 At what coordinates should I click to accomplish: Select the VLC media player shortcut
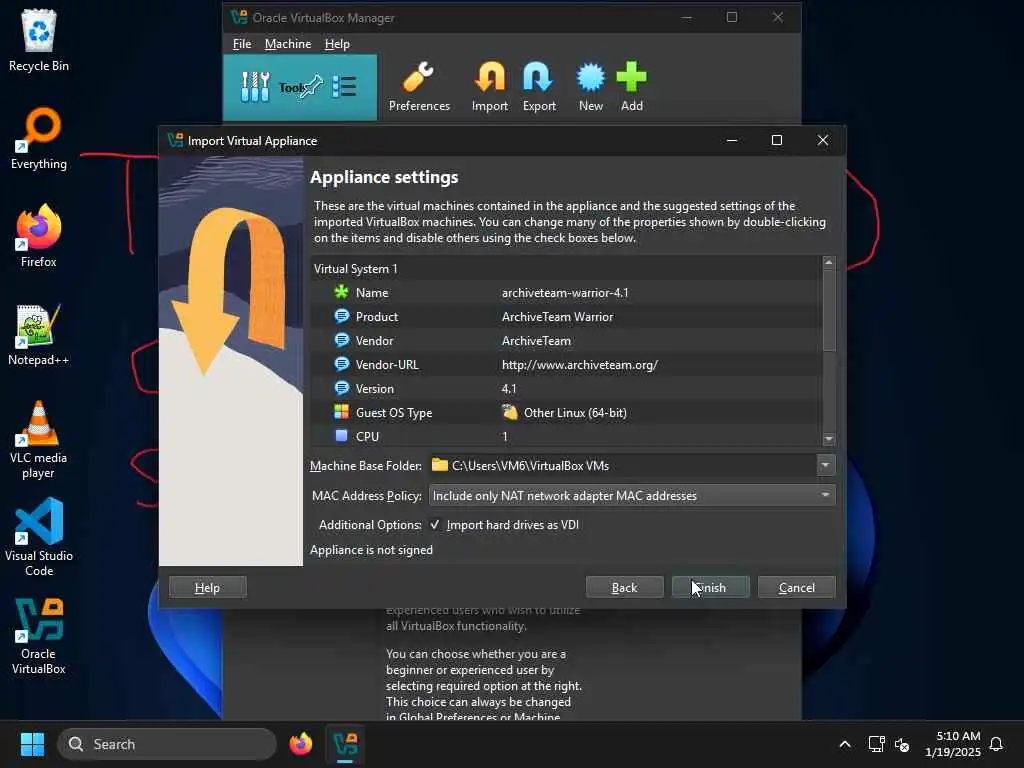tap(39, 440)
